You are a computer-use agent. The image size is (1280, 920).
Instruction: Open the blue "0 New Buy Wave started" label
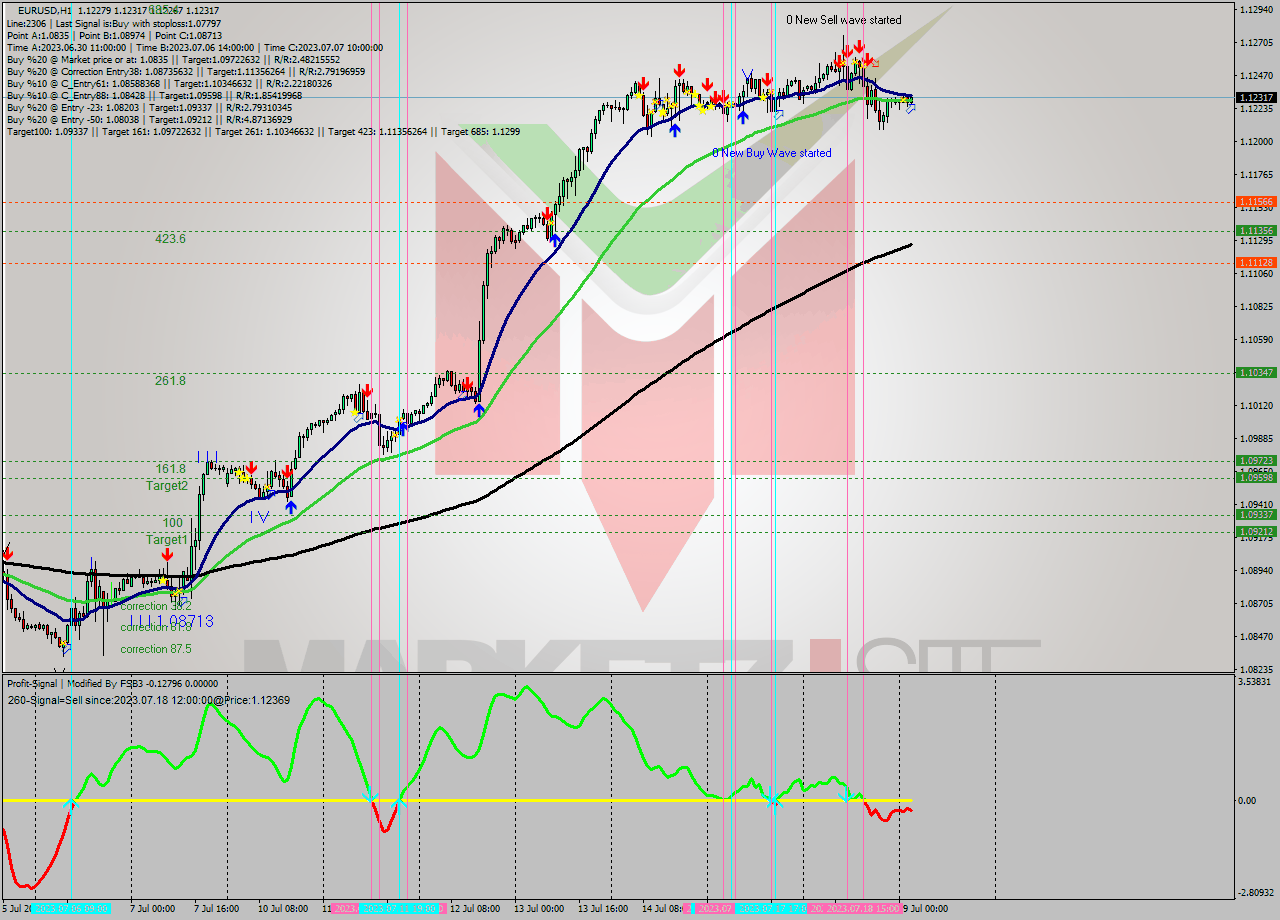771,153
